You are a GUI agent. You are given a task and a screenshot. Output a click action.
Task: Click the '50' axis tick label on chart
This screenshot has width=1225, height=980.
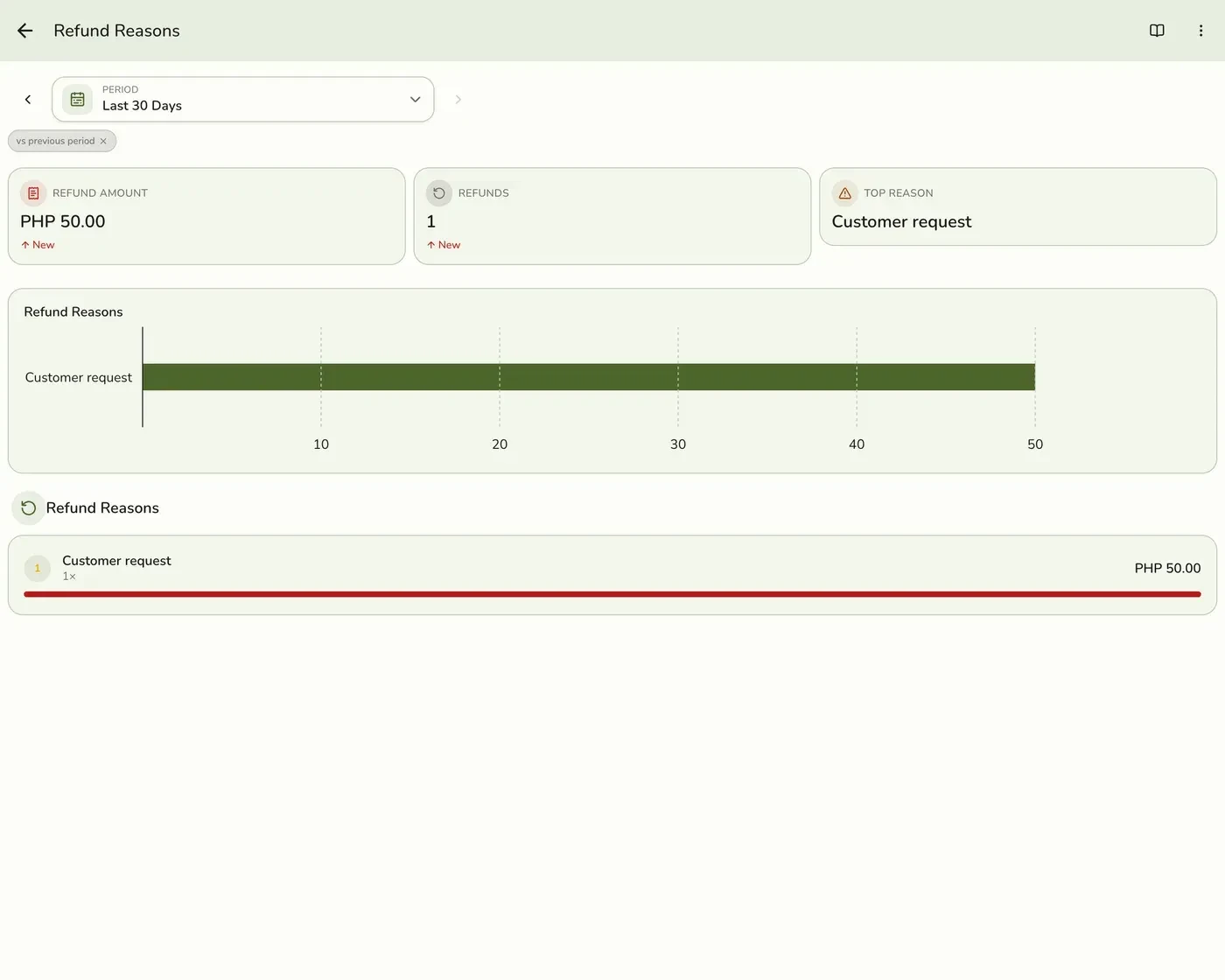point(1035,444)
